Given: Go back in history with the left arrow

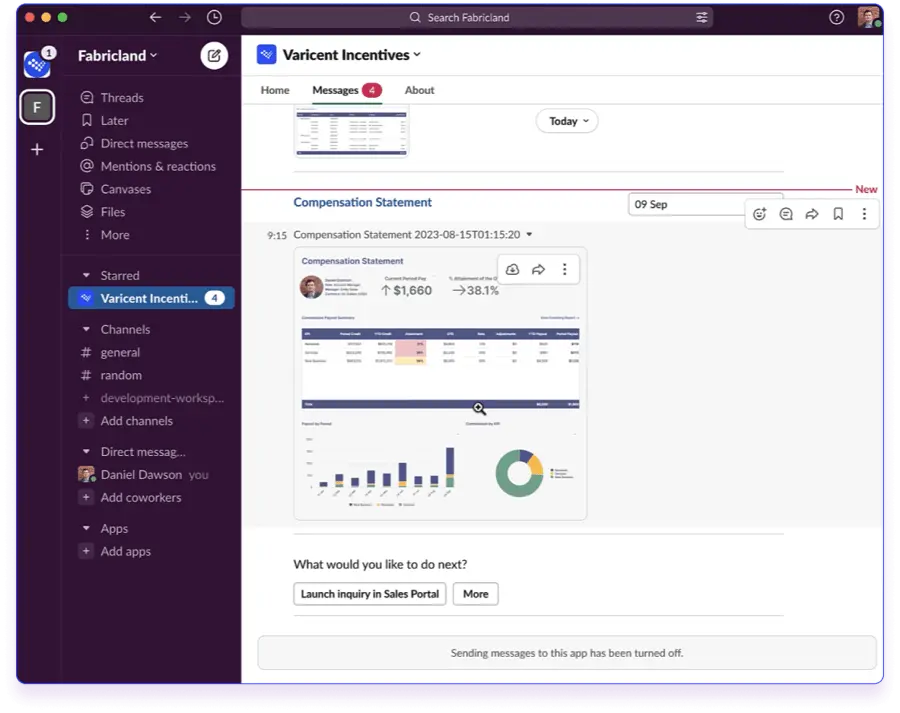Looking at the screenshot, I should (155, 17).
